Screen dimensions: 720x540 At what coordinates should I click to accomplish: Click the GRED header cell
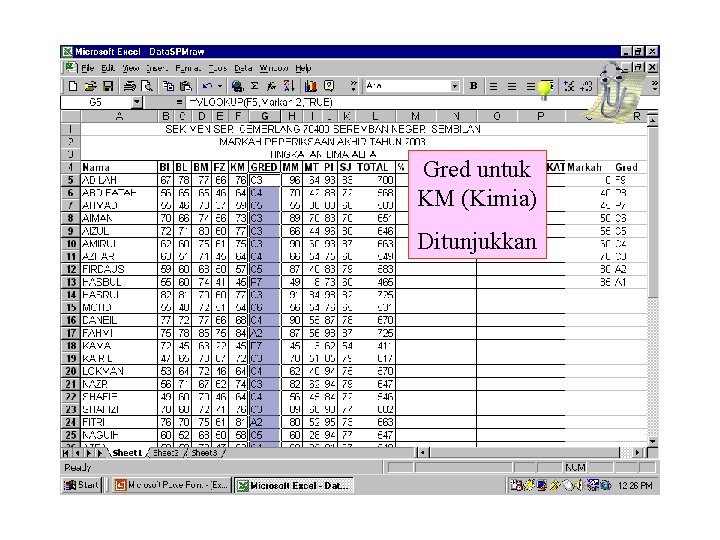pos(264,167)
